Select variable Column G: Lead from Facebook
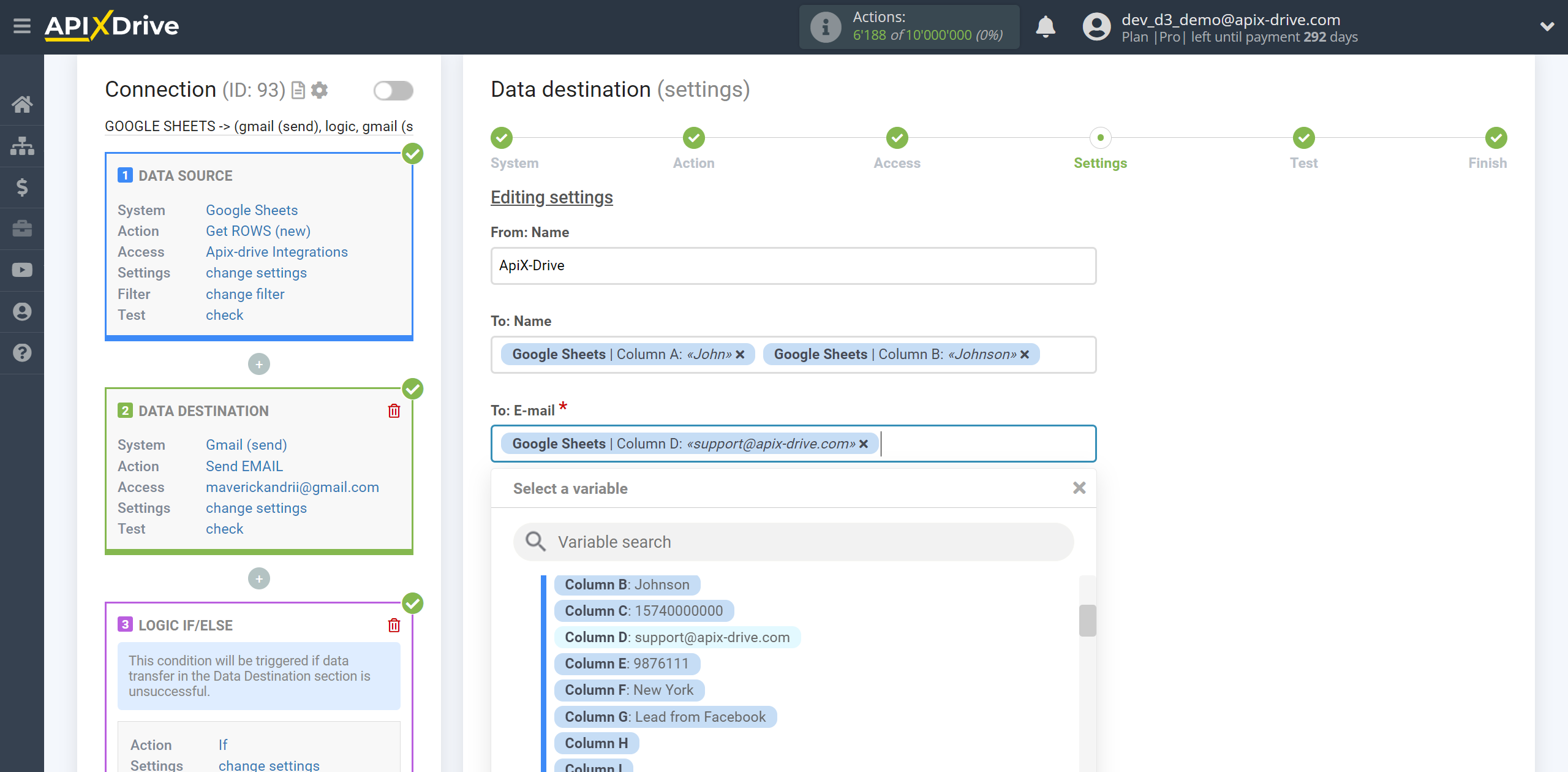The image size is (1568, 772). [x=666, y=717]
